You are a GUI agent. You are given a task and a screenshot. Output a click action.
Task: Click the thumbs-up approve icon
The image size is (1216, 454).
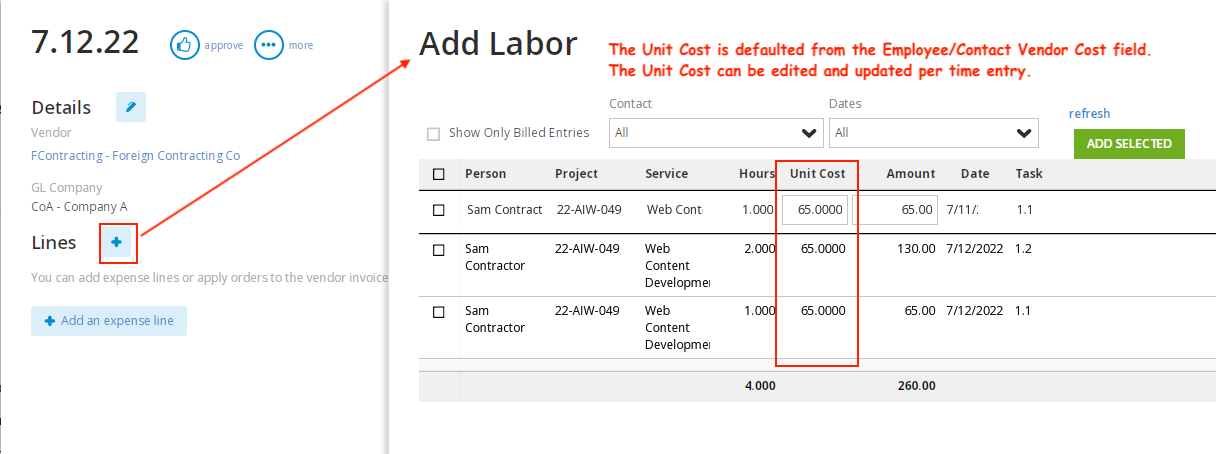(x=184, y=45)
